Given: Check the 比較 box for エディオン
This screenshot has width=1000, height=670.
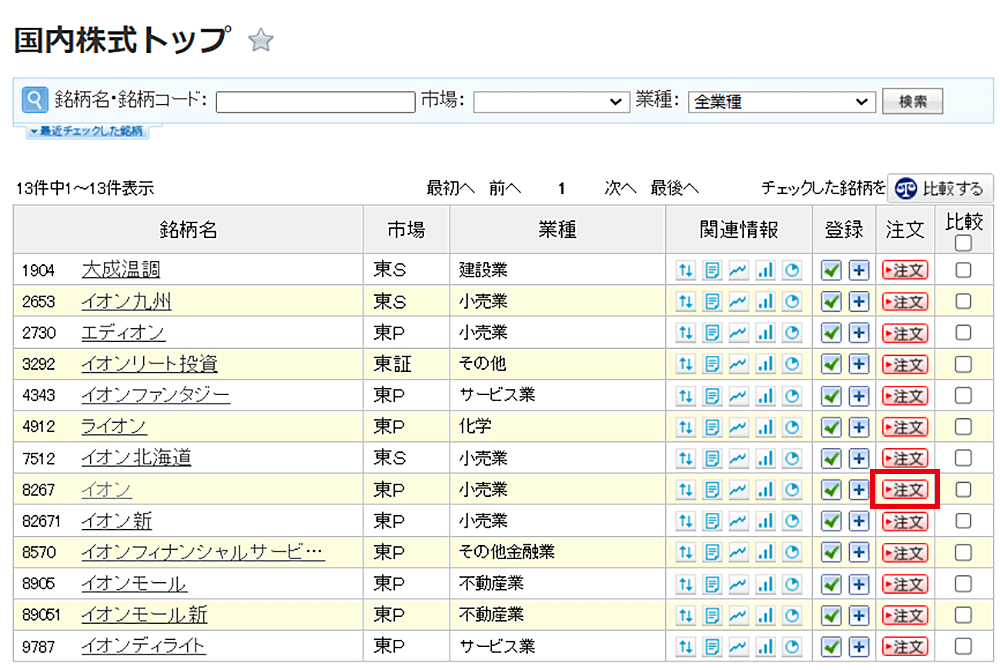Looking at the screenshot, I should click(964, 332).
